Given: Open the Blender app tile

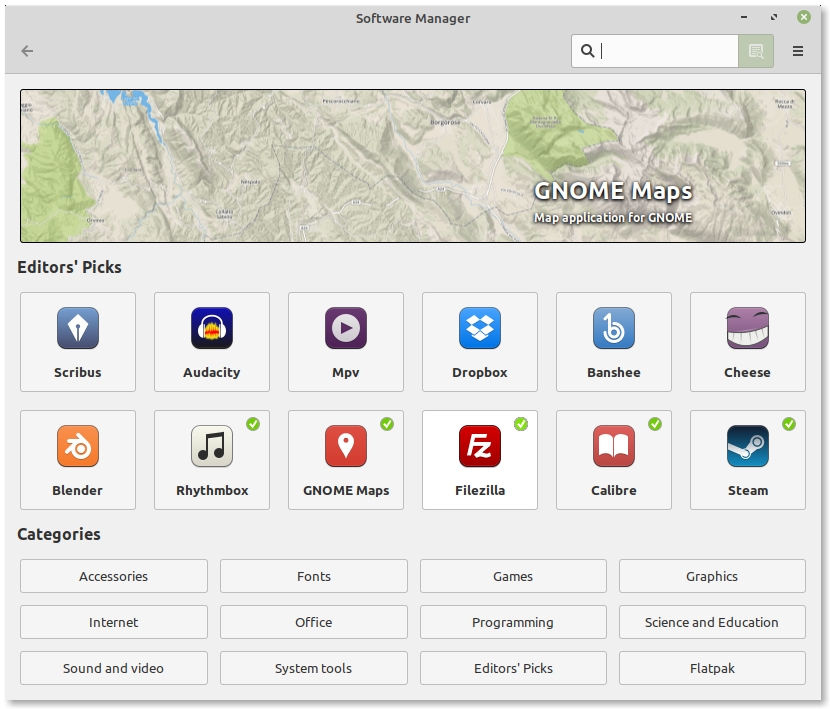Looking at the screenshot, I should click(78, 460).
